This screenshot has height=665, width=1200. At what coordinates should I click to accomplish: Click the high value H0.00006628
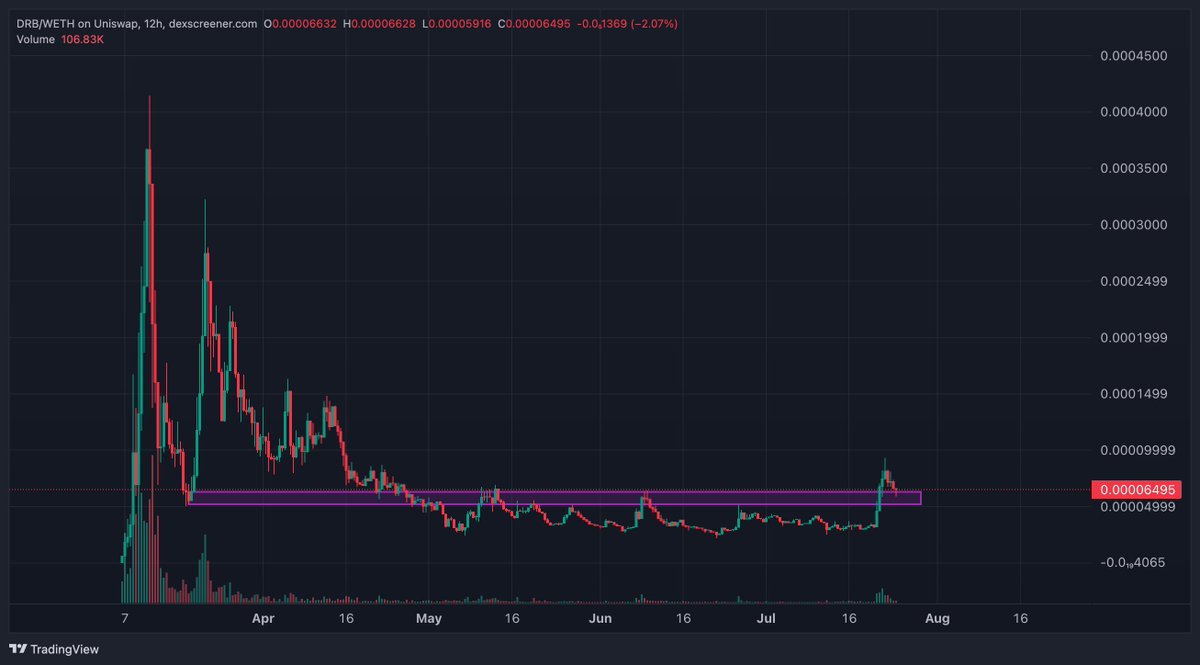click(381, 23)
